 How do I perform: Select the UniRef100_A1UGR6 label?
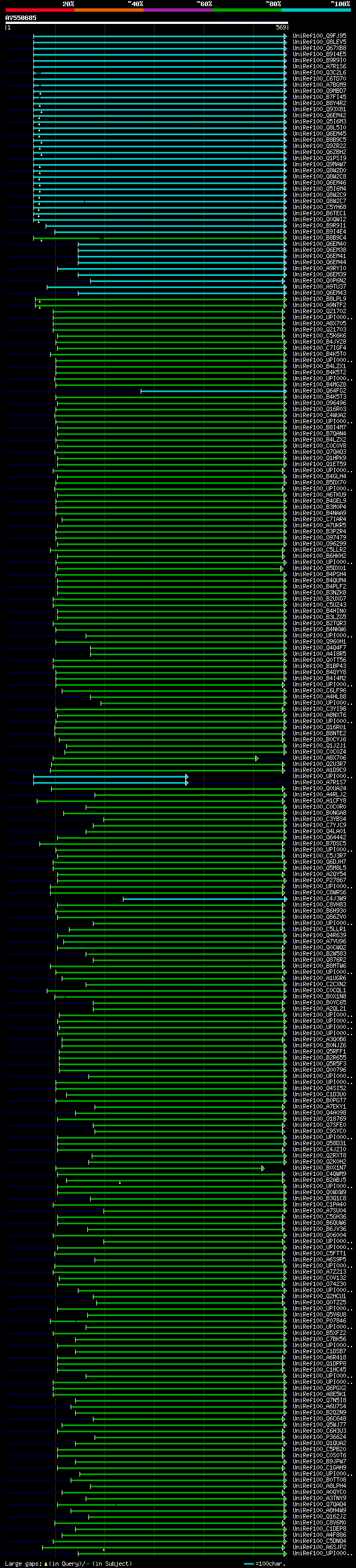[319, 978]
